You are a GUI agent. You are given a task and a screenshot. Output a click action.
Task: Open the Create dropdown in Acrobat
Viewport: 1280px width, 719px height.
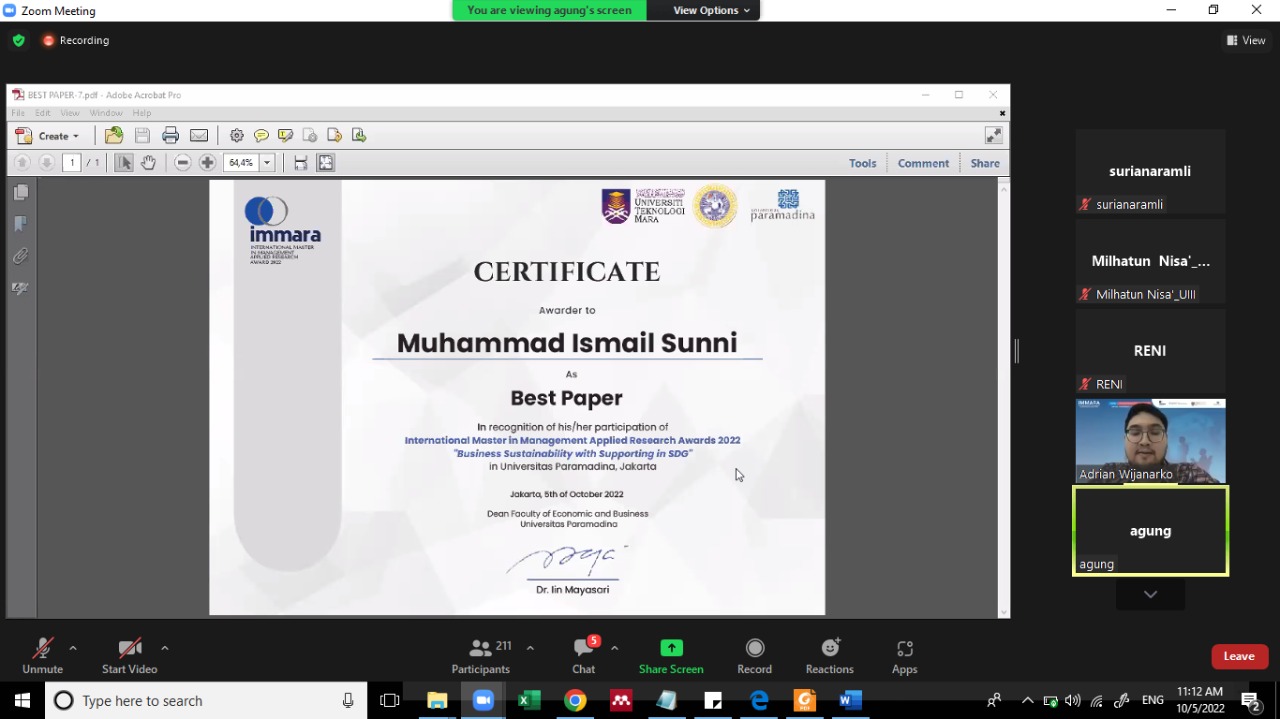point(55,135)
